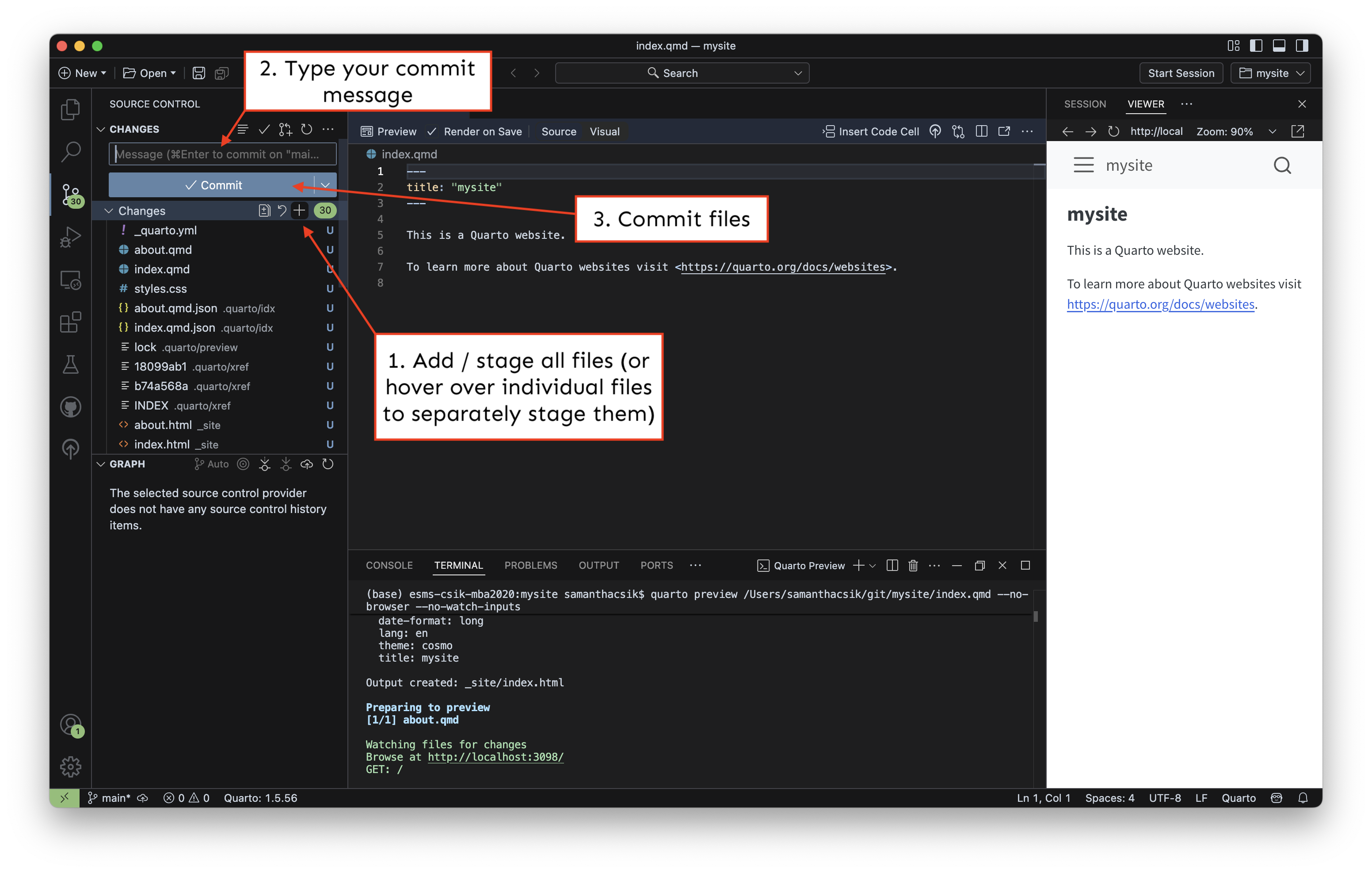1372x873 pixels.
Task: Click Create Pull Request icon in header
Action: (286, 130)
